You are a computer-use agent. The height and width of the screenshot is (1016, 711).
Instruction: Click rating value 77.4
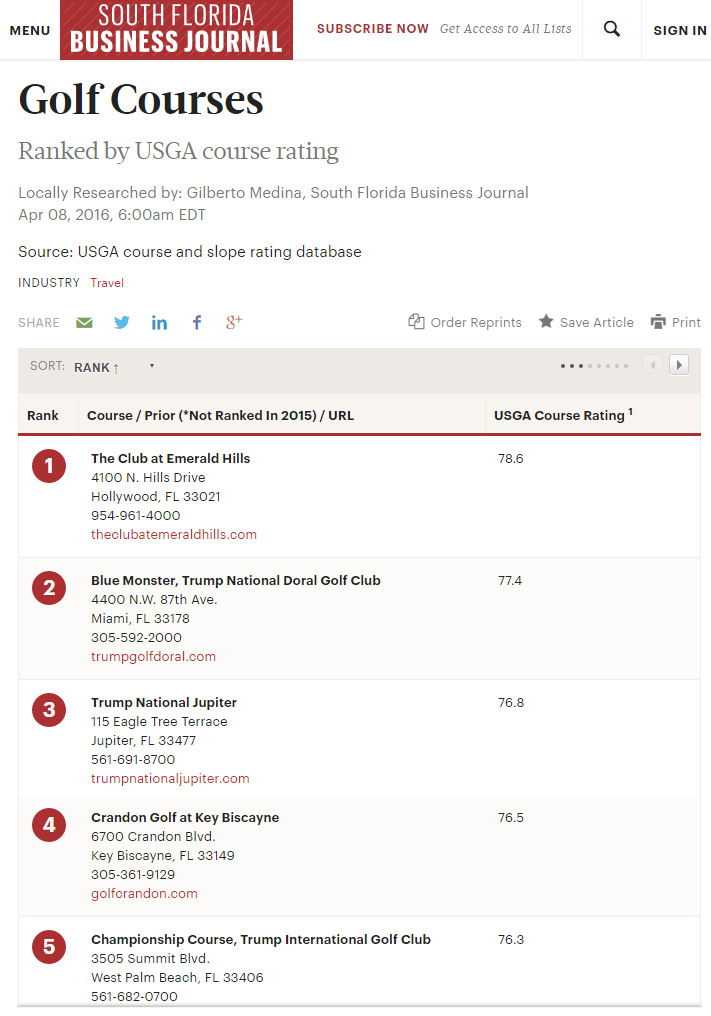point(509,580)
